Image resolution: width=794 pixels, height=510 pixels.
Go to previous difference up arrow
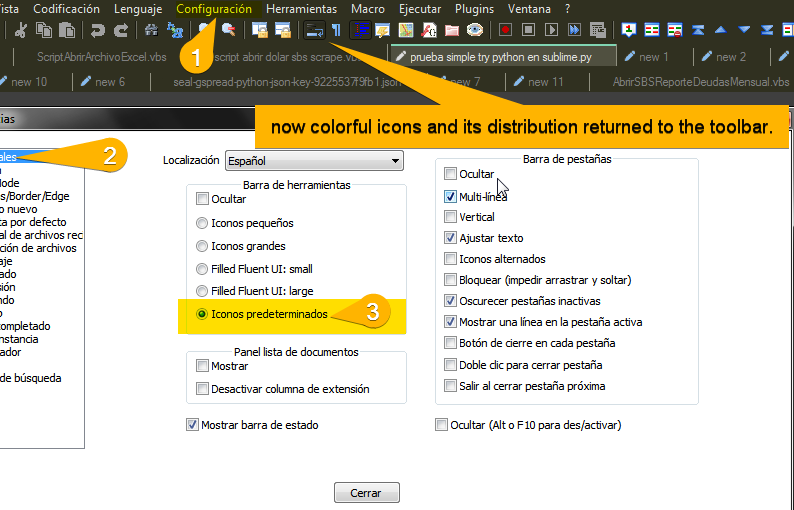721,30
